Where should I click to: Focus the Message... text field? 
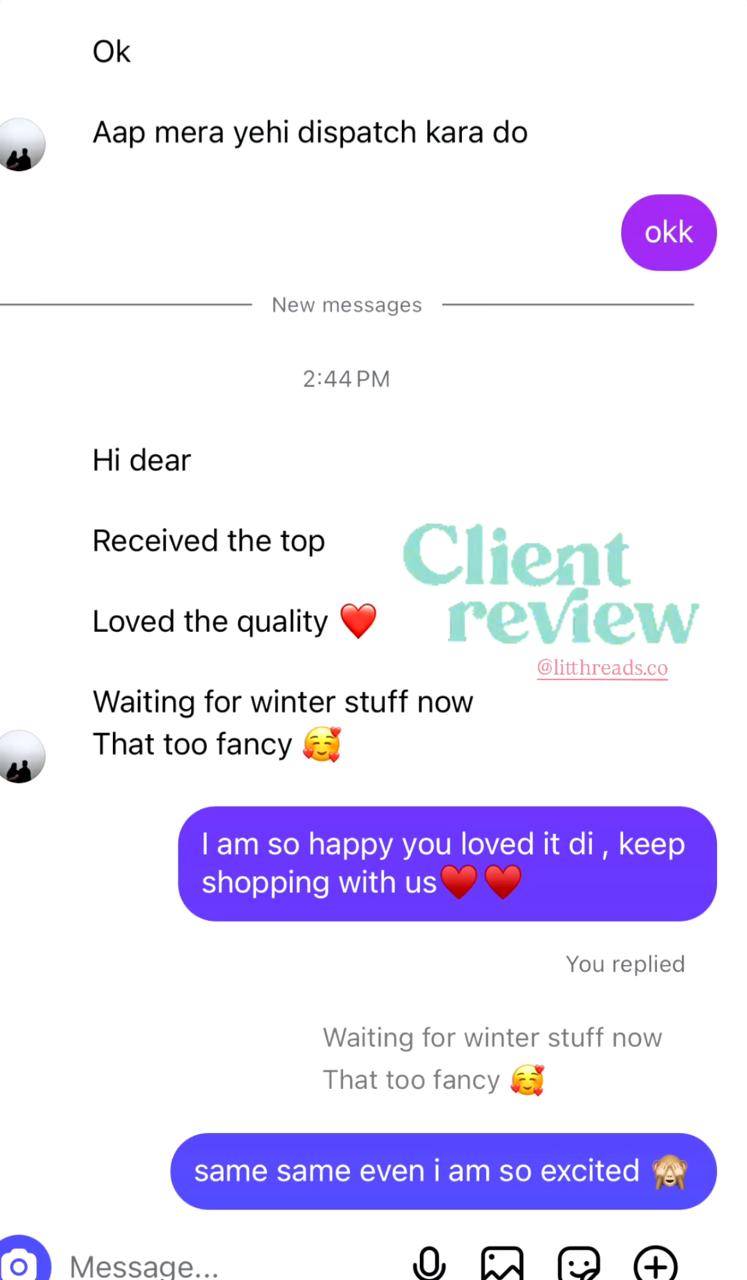230,1266
